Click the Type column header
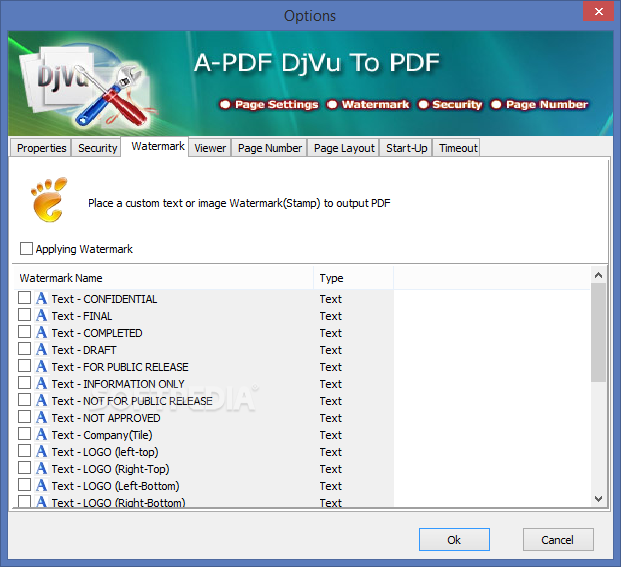Screen dimensions: 621x567 point(353,278)
